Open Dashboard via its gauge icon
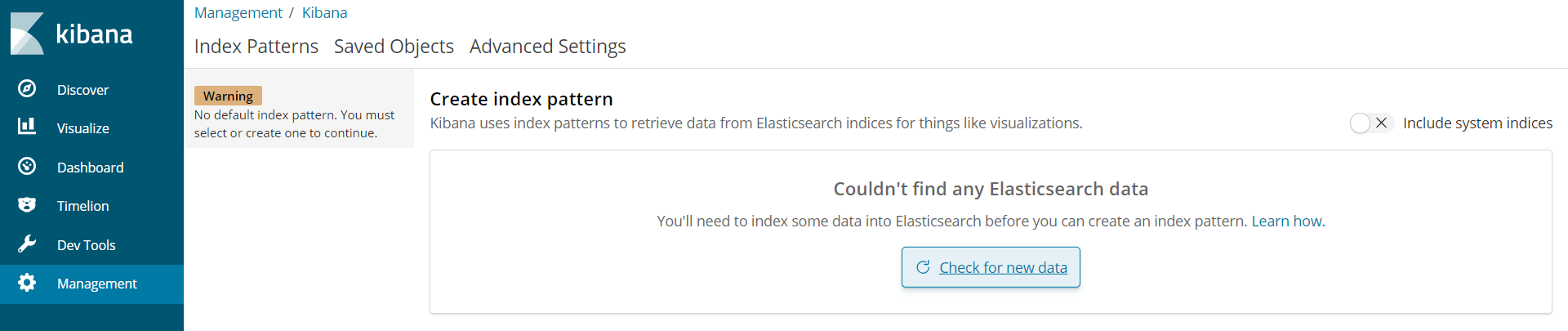 coord(27,166)
